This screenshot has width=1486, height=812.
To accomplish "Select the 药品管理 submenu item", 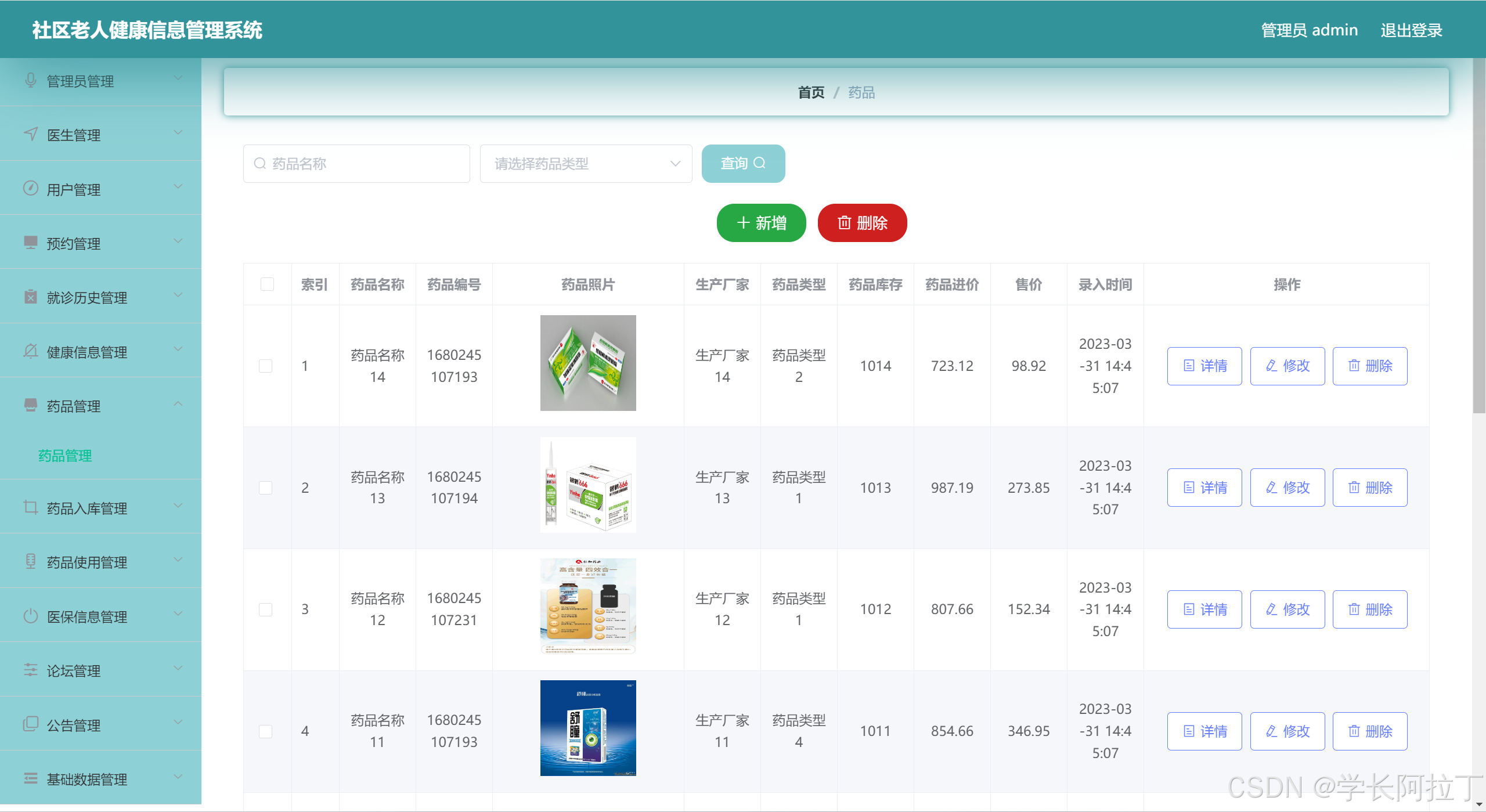I will (65, 456).
